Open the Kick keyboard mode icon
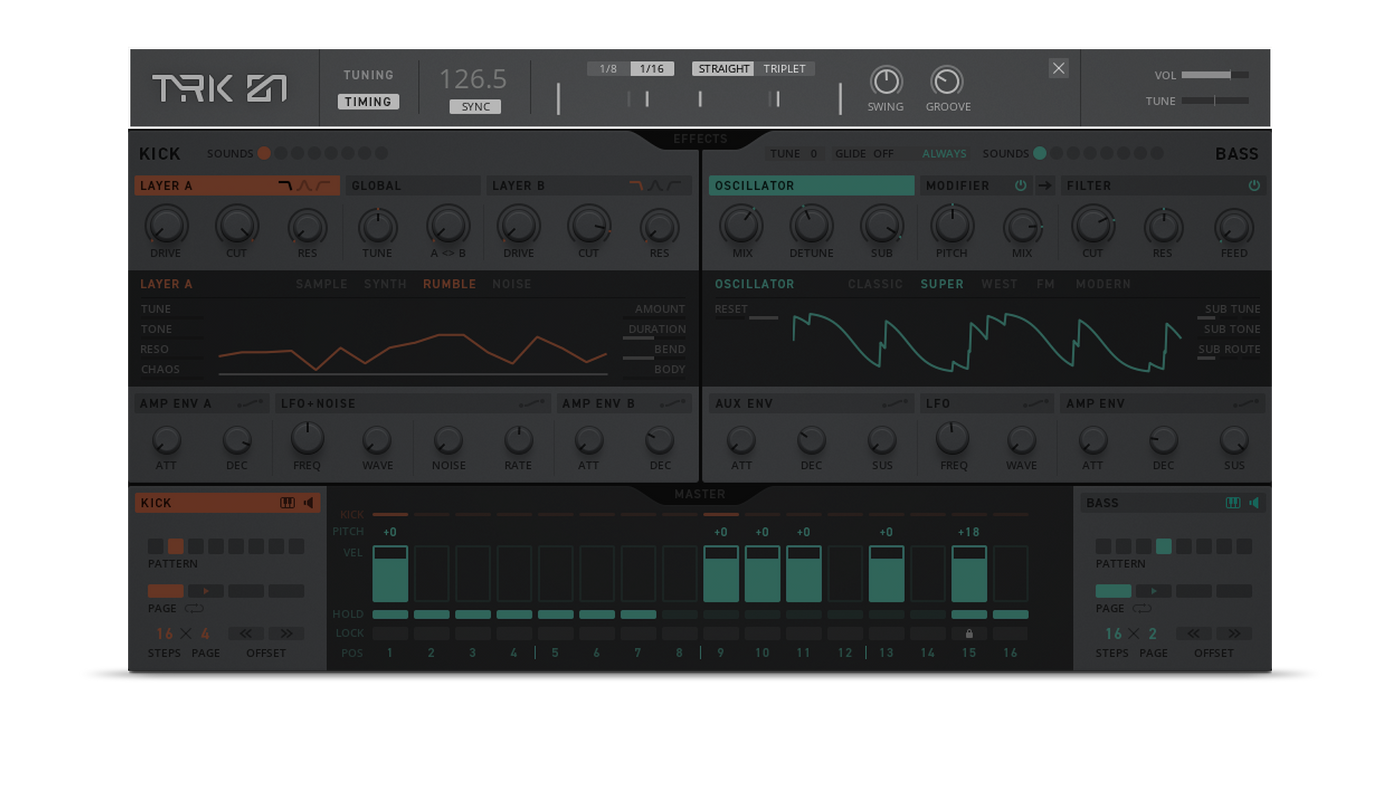Screen dimensions: 1400x804 pyautogui.click(x=288, y=503)
